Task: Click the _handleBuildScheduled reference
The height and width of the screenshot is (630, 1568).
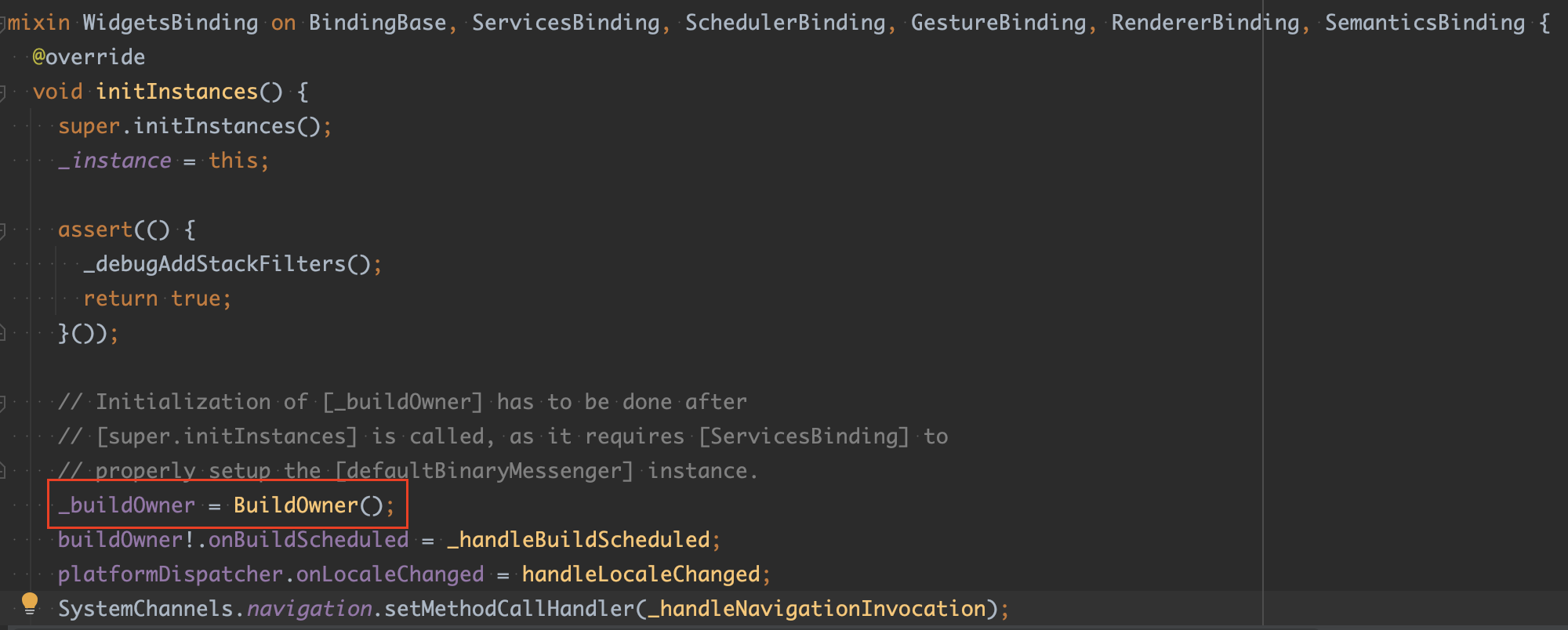Action: [x=579, y=540]
